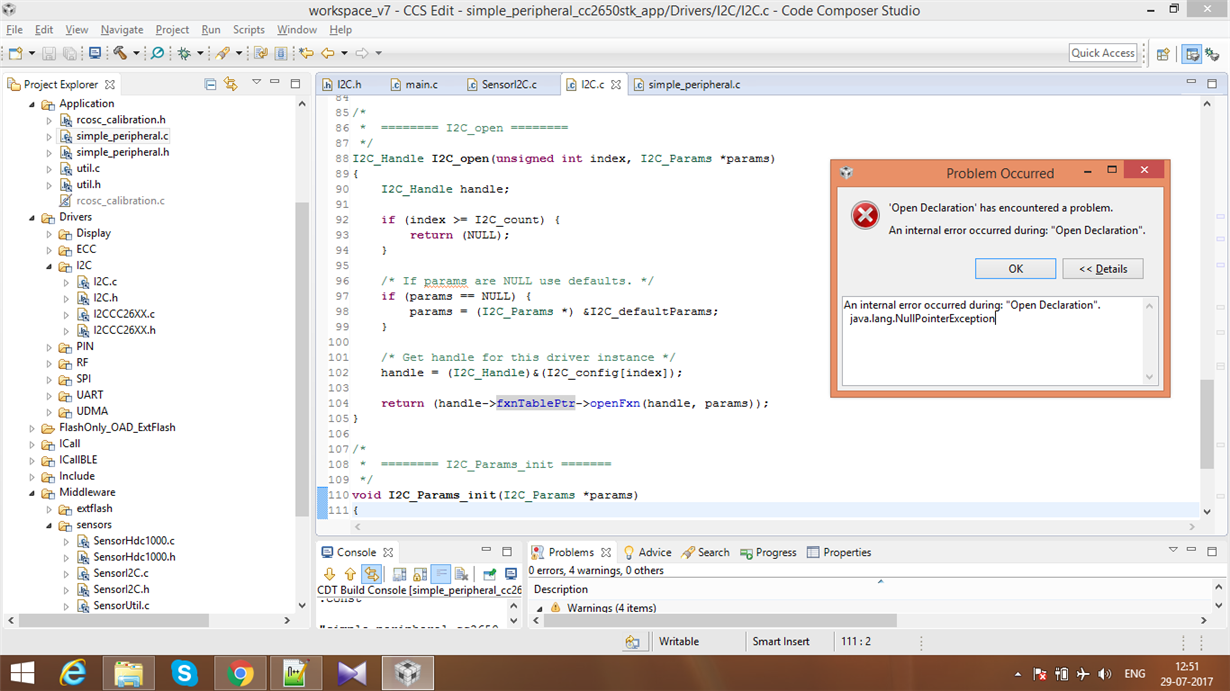Image resolution: width=1230 pixels, height=691 pixels.
Task: Click the crossed magnifier icon in toolbar
Action: (x=158, y=53)
